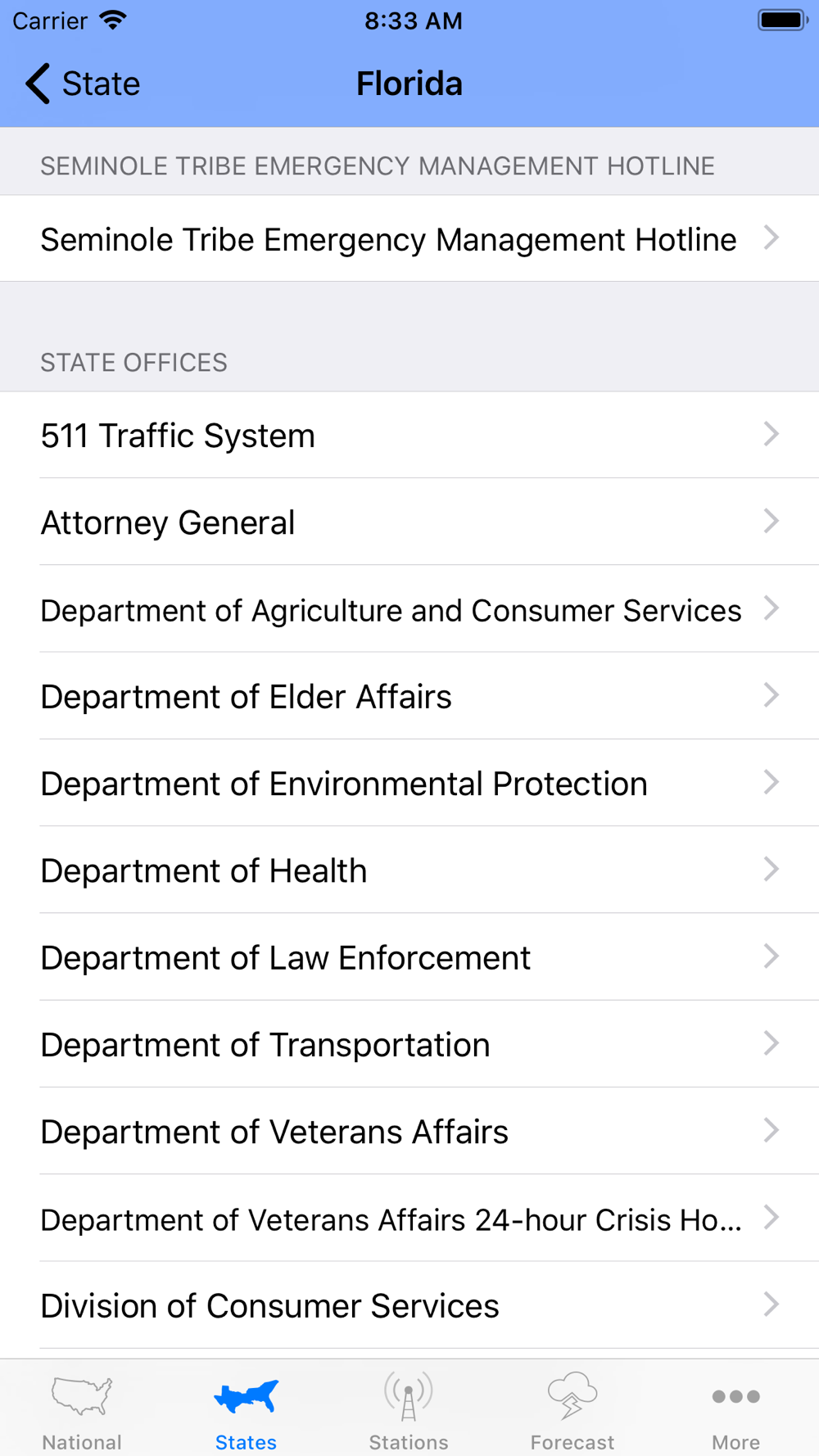Open the Stations radio tower icon
The height and width of the screenshot is (1456, 819).
coord(409,1396)
